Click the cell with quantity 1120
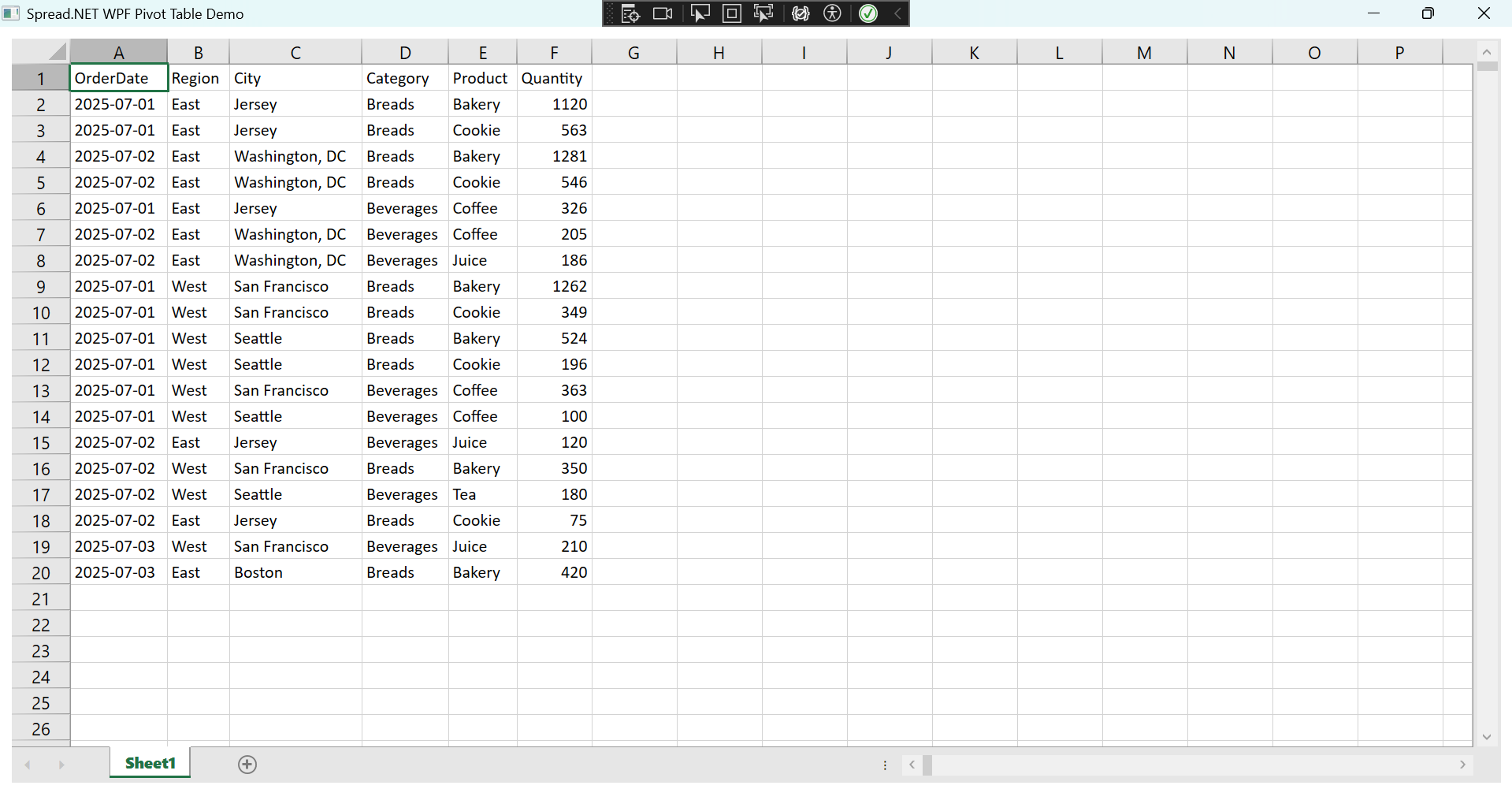Screen dimensions: 1512x789 (555, 104)
